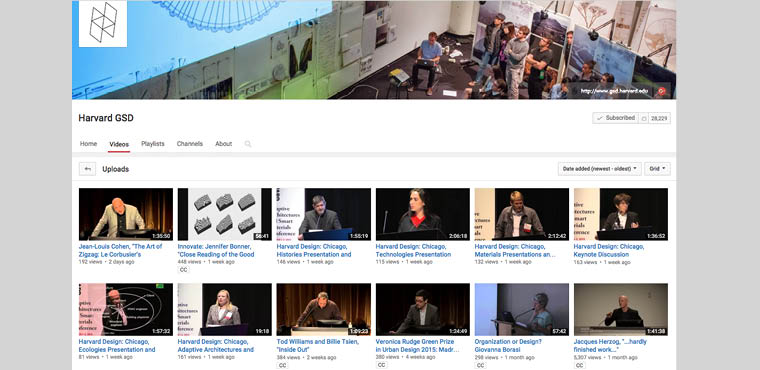Click the 192 views text
The image size is (760, 370).
90,262
